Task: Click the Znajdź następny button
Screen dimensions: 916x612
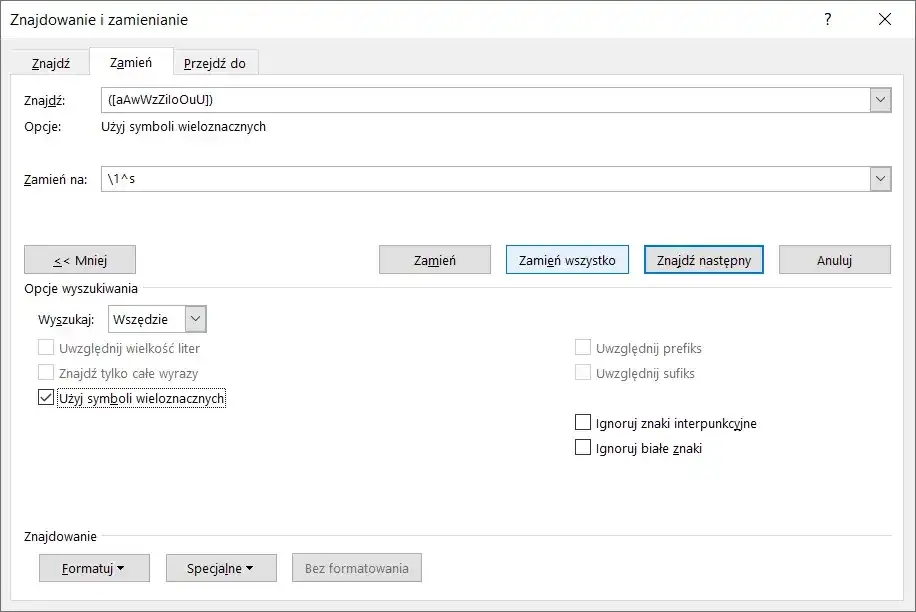Action: click(704, 260)
